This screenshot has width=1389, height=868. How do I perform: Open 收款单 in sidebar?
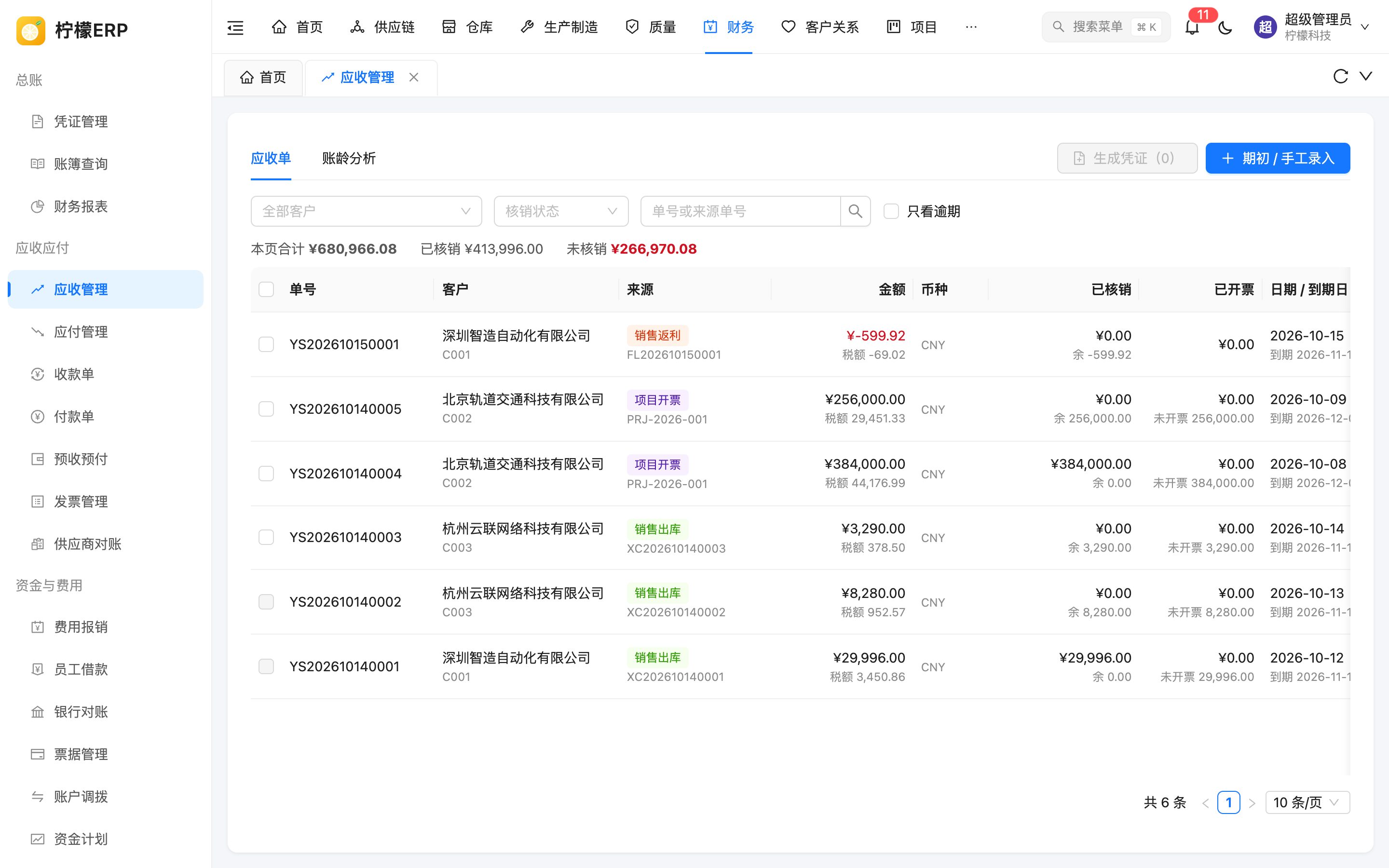click(x=106, y=374)
